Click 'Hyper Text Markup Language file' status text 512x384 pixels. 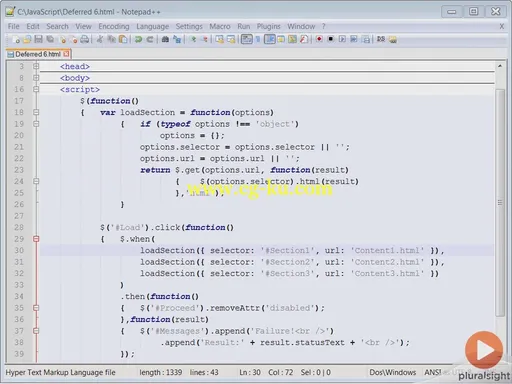pyautogui.click(x=60, y=372)
